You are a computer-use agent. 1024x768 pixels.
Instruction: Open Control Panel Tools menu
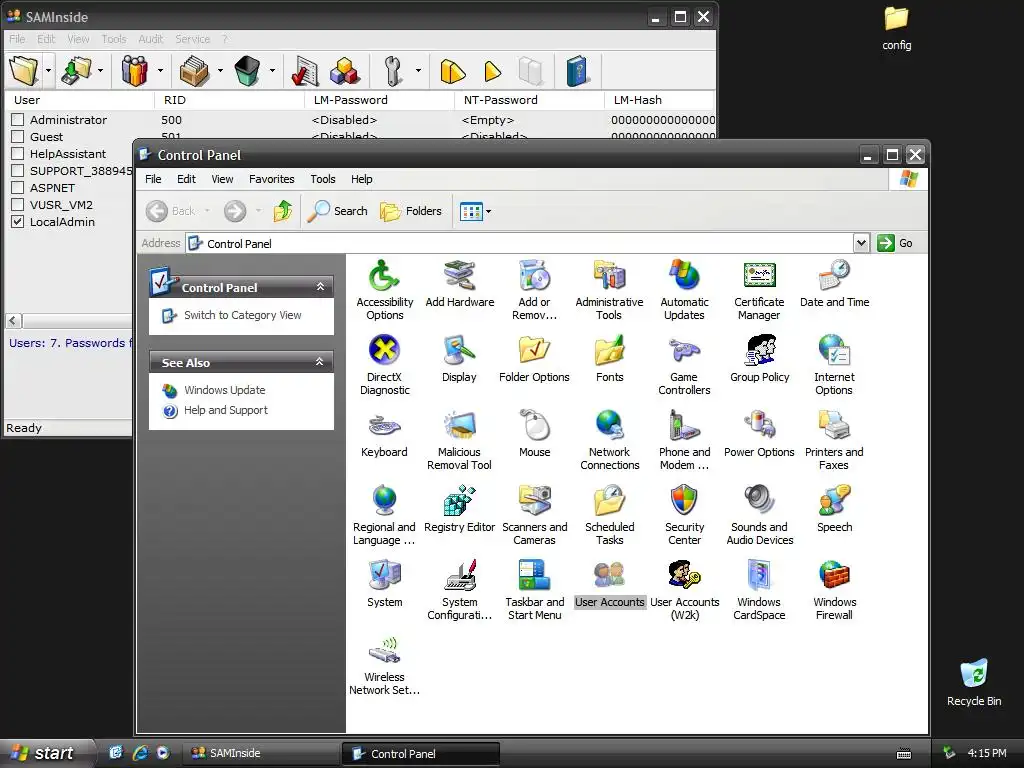323,179
